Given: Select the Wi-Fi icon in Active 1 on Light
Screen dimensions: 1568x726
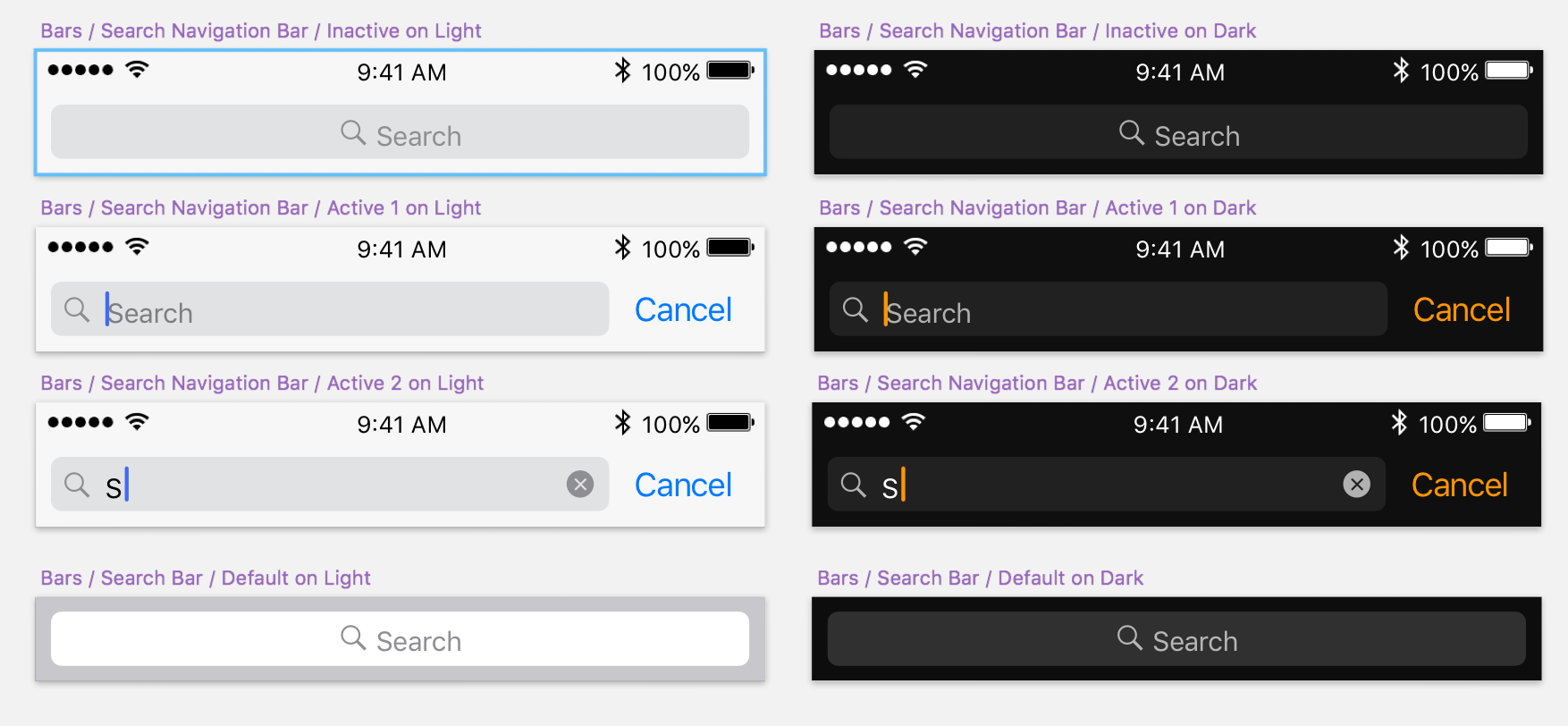Looking at the screenshot, I should [x=136, y=245].
